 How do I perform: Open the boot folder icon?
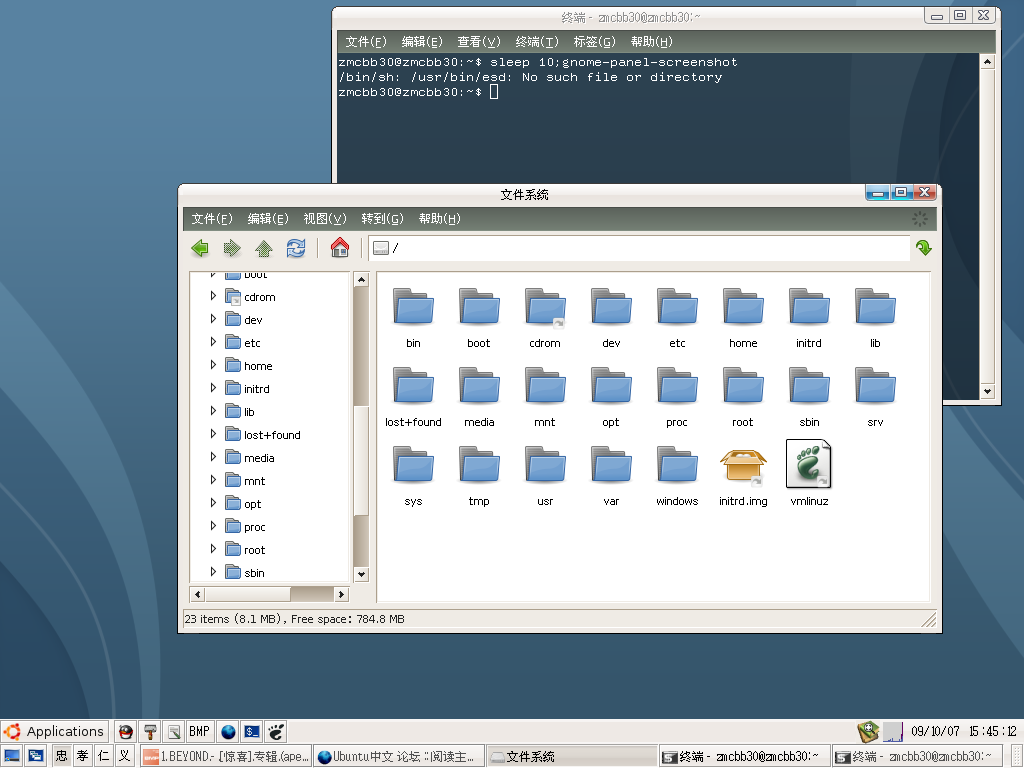(x=479, y=306)
